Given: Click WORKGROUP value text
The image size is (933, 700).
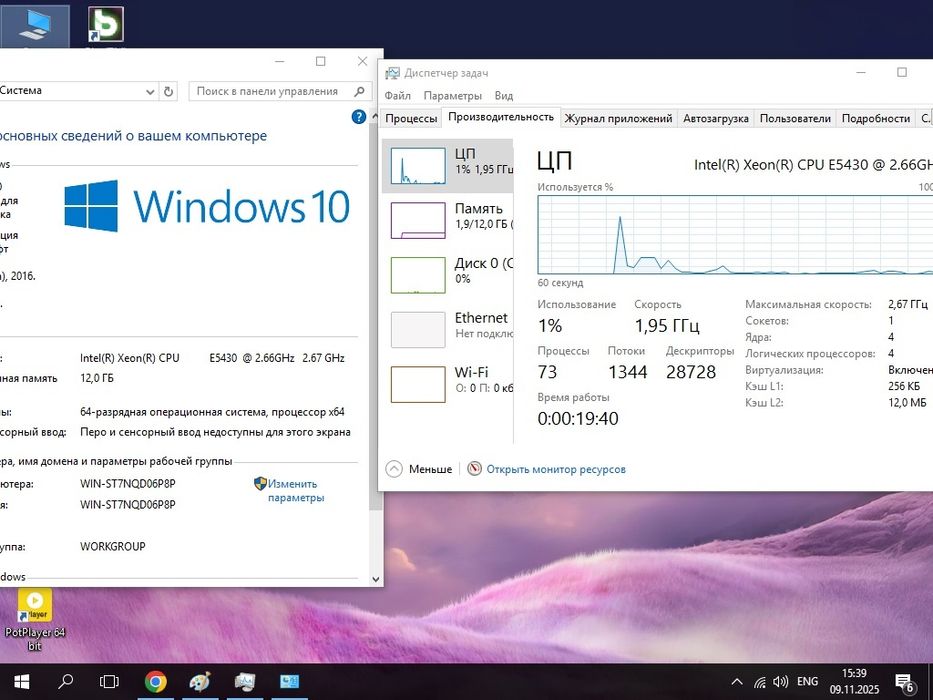Looking at the screenshot, I should click(112, 546).
